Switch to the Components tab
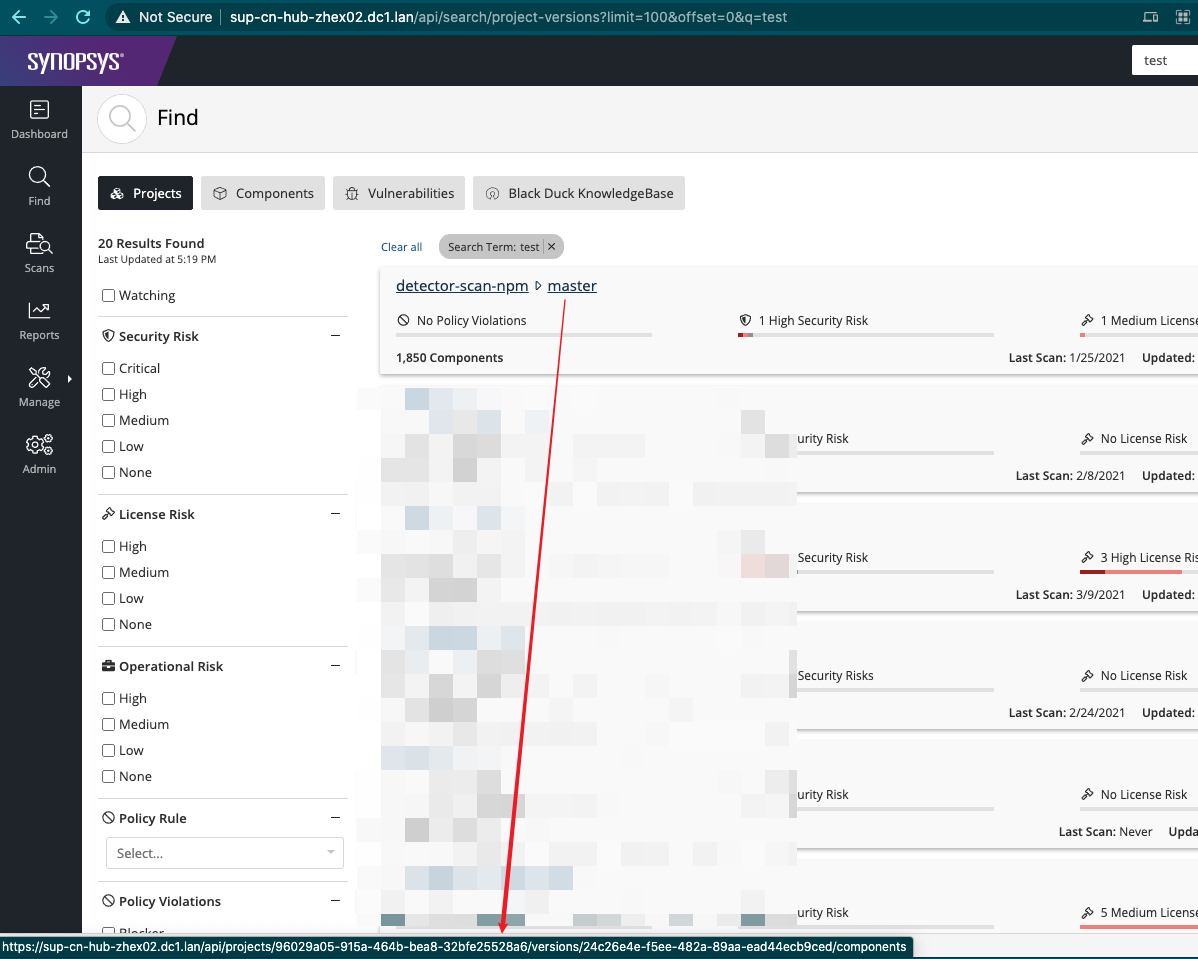The height and width of the screenshot is (959, 1198). pyautogui.click(x=263, y=193)
